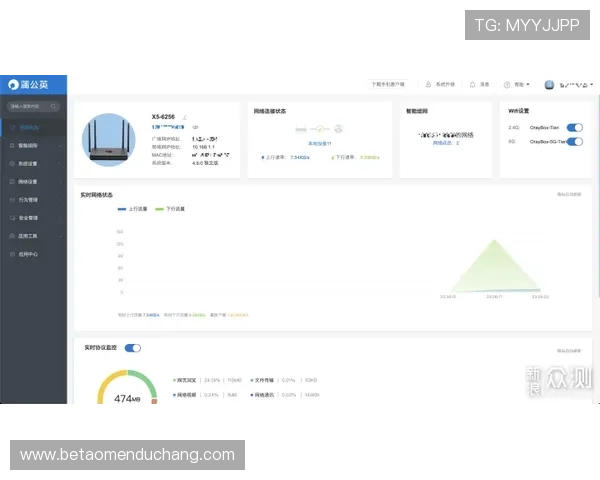600x480 pixels.
Task: Open 系统升级 via its top bar icon
Action: coord(429,85)
